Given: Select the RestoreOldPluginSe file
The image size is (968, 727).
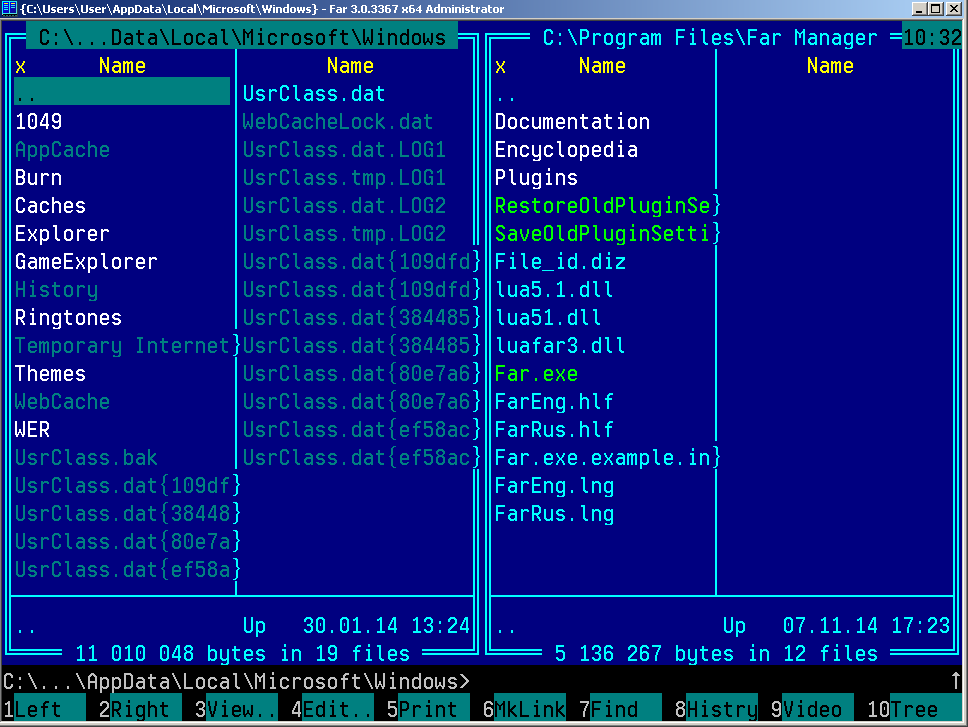Looking at the screenshot, I should coord(603,206).
